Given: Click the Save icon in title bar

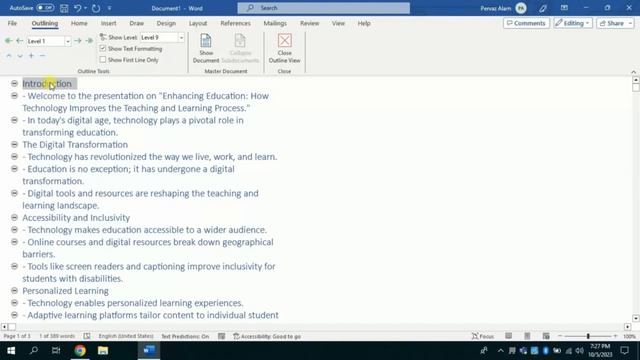Looking at the screenshot, I should tap(64, 8).
